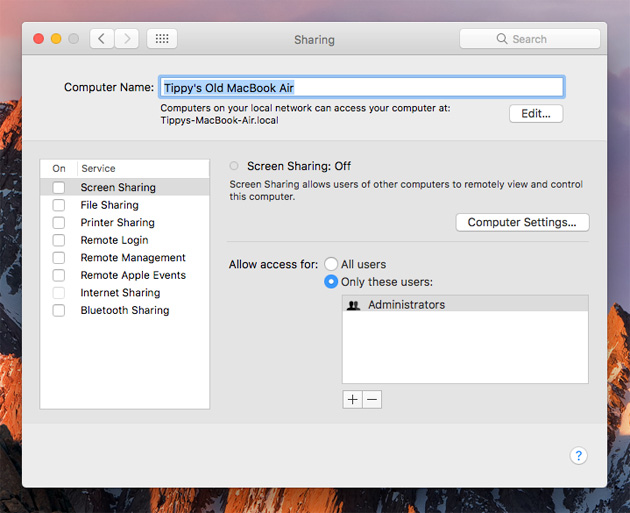Enable the Screen Sharing checkbox
Image resolution: width=630 pixels, height=513 pixels.
(x=59, y=187)
